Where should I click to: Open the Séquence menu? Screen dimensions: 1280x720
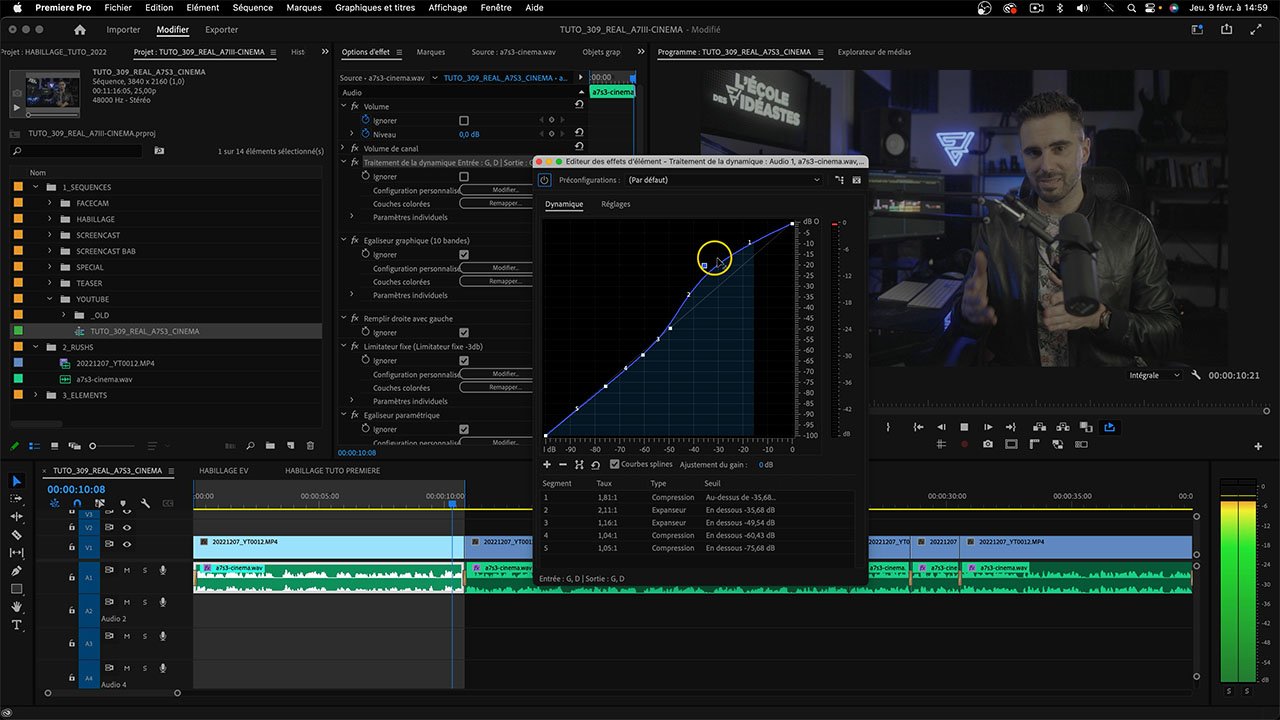252,8
